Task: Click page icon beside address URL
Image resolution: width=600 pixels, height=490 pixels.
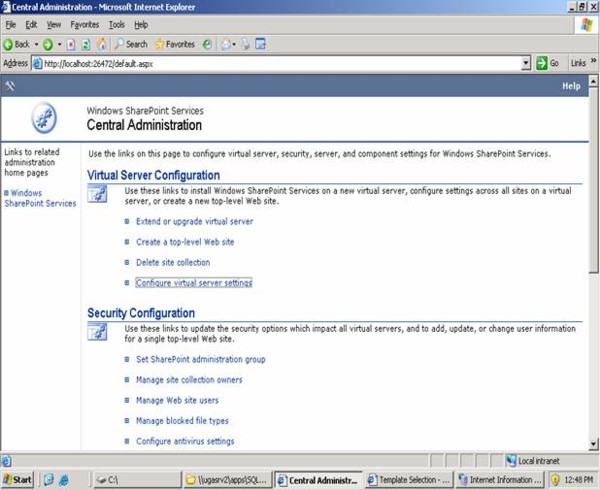Action: pos(37,63)
